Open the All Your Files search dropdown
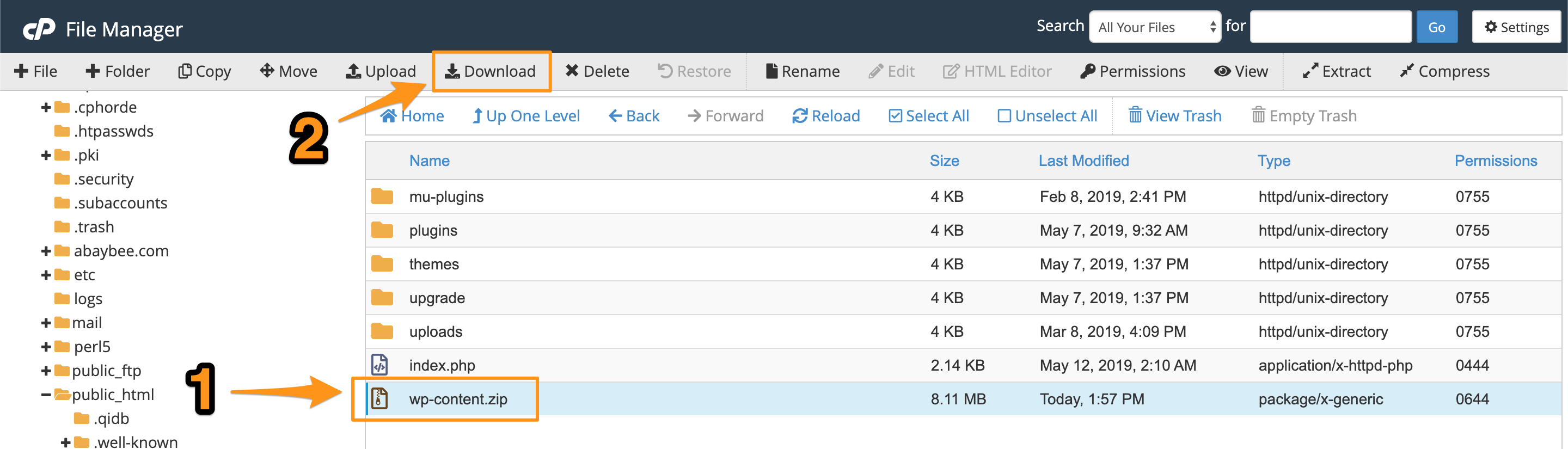The image size is (1568, 449). (1155, 27)
